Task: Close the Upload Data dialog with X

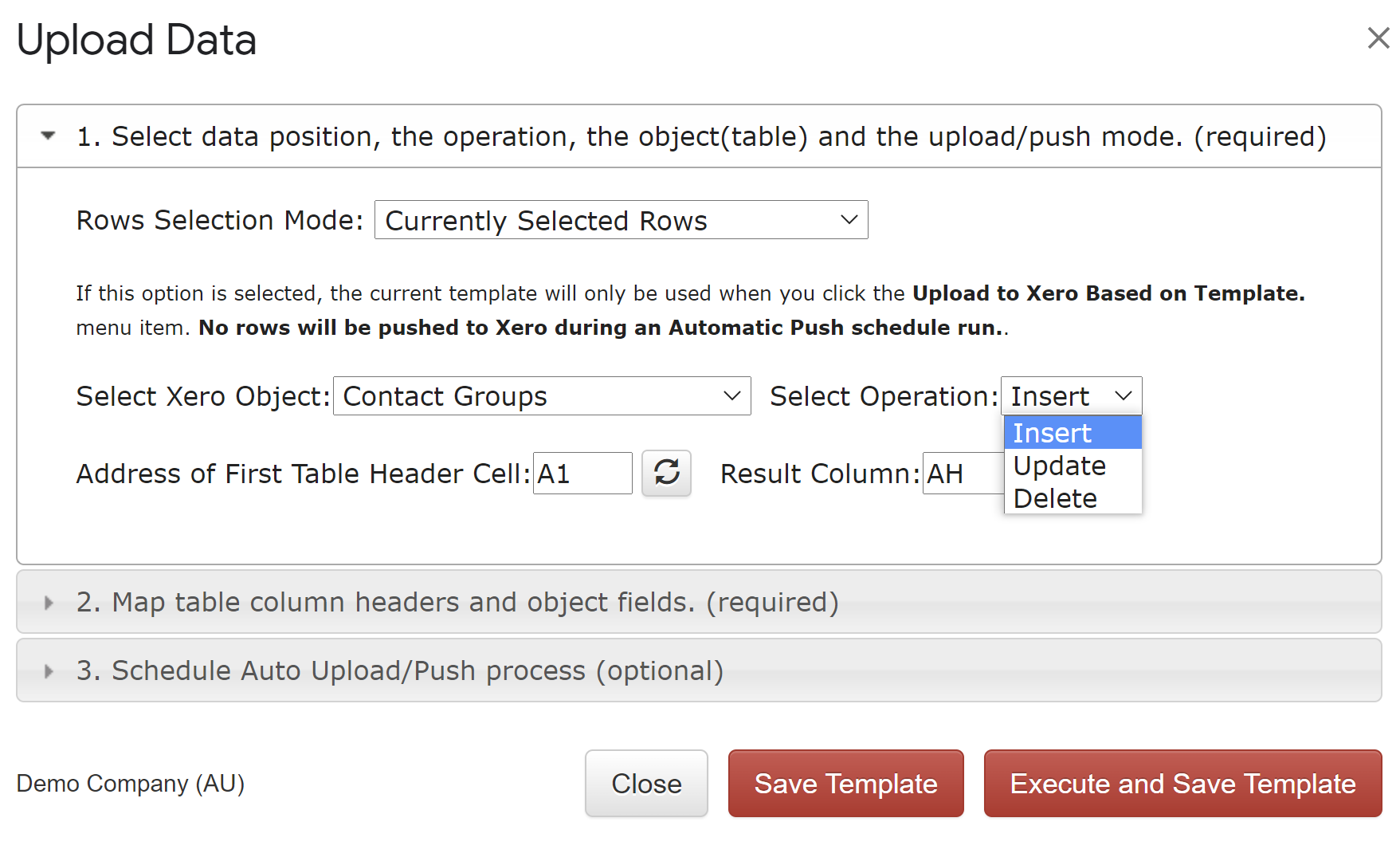Action: pyautogui.click(x=1378, y=37)
